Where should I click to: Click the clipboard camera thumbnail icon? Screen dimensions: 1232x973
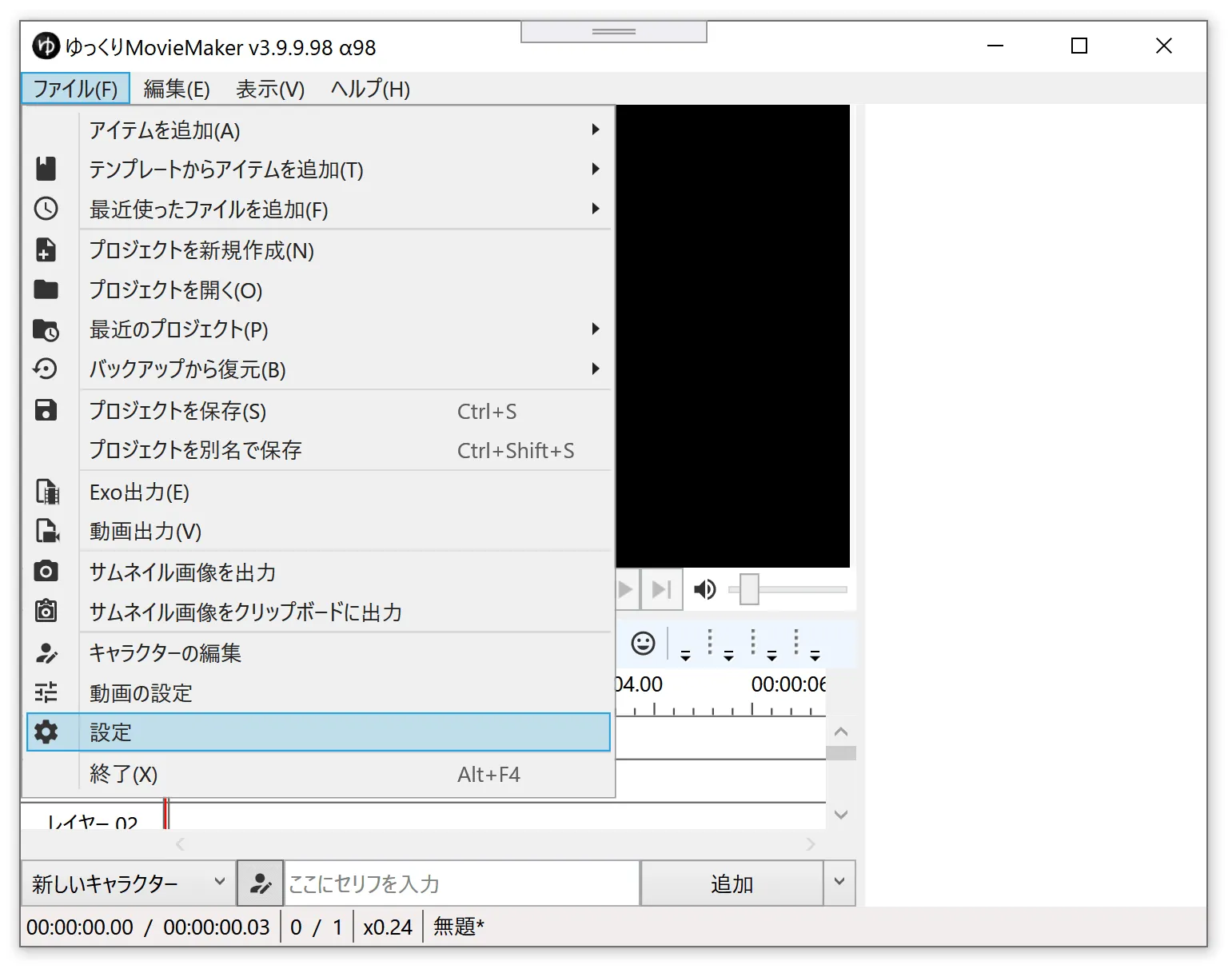click(x=46, y=610)
